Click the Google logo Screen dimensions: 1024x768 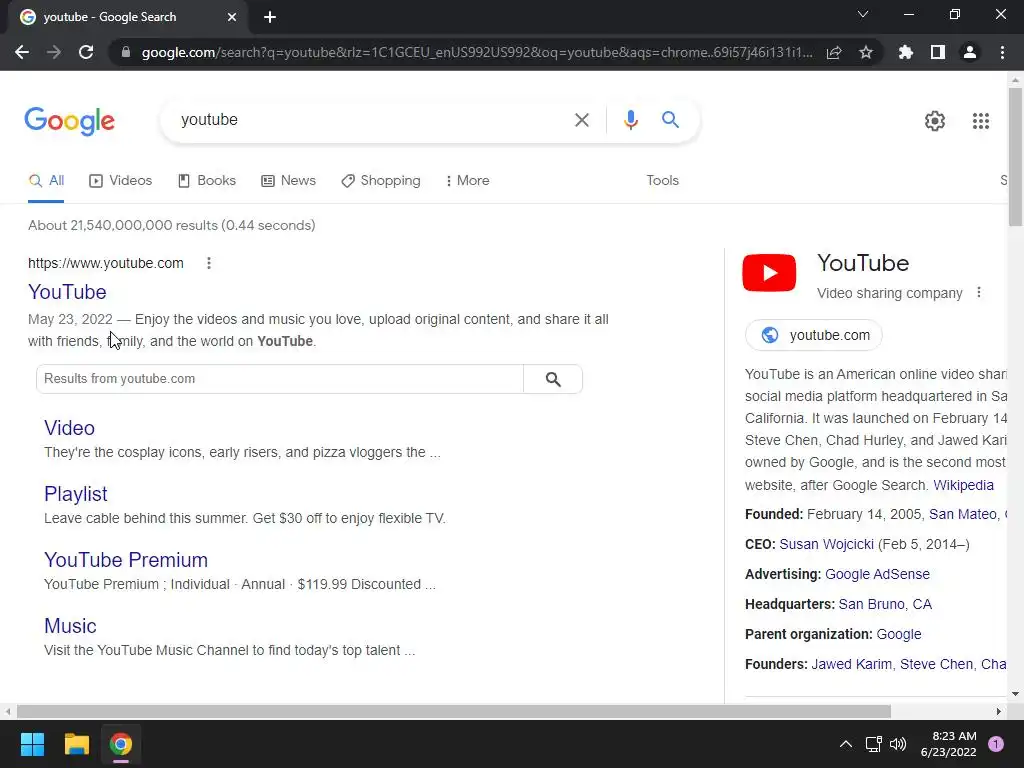tap(69, 121)
